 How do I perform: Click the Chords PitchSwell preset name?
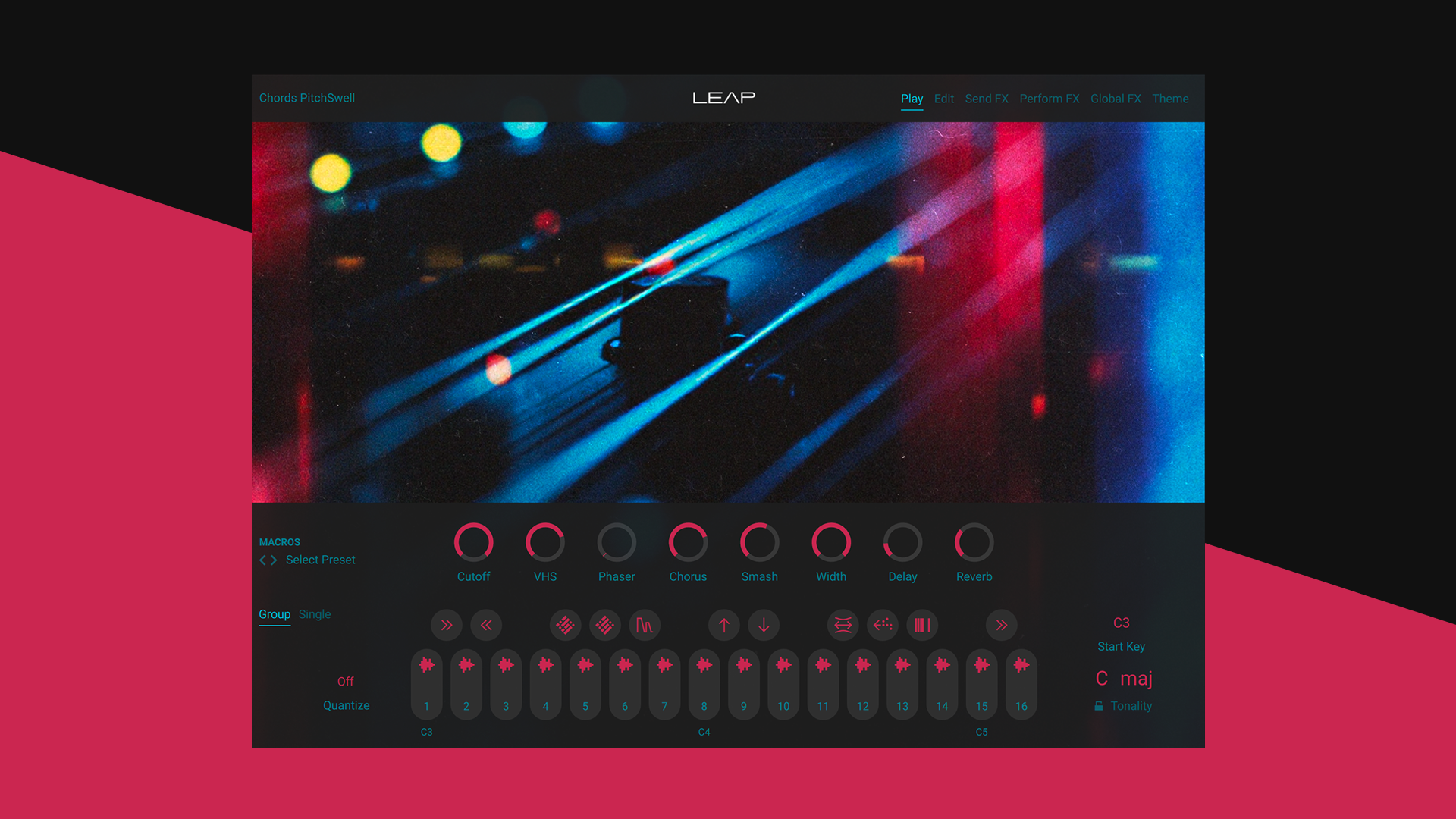[306, 98]
